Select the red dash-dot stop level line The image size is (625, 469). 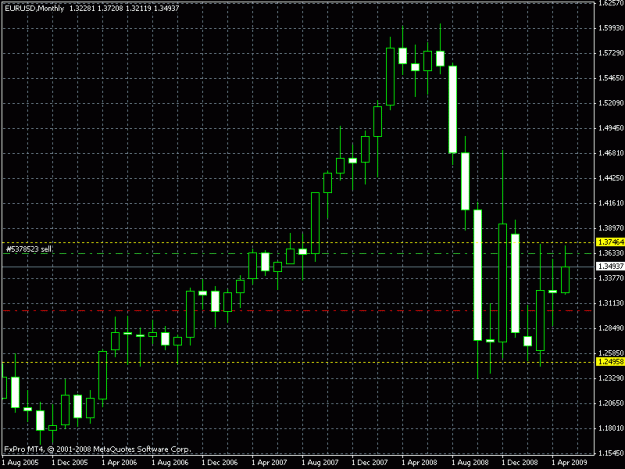298,310
